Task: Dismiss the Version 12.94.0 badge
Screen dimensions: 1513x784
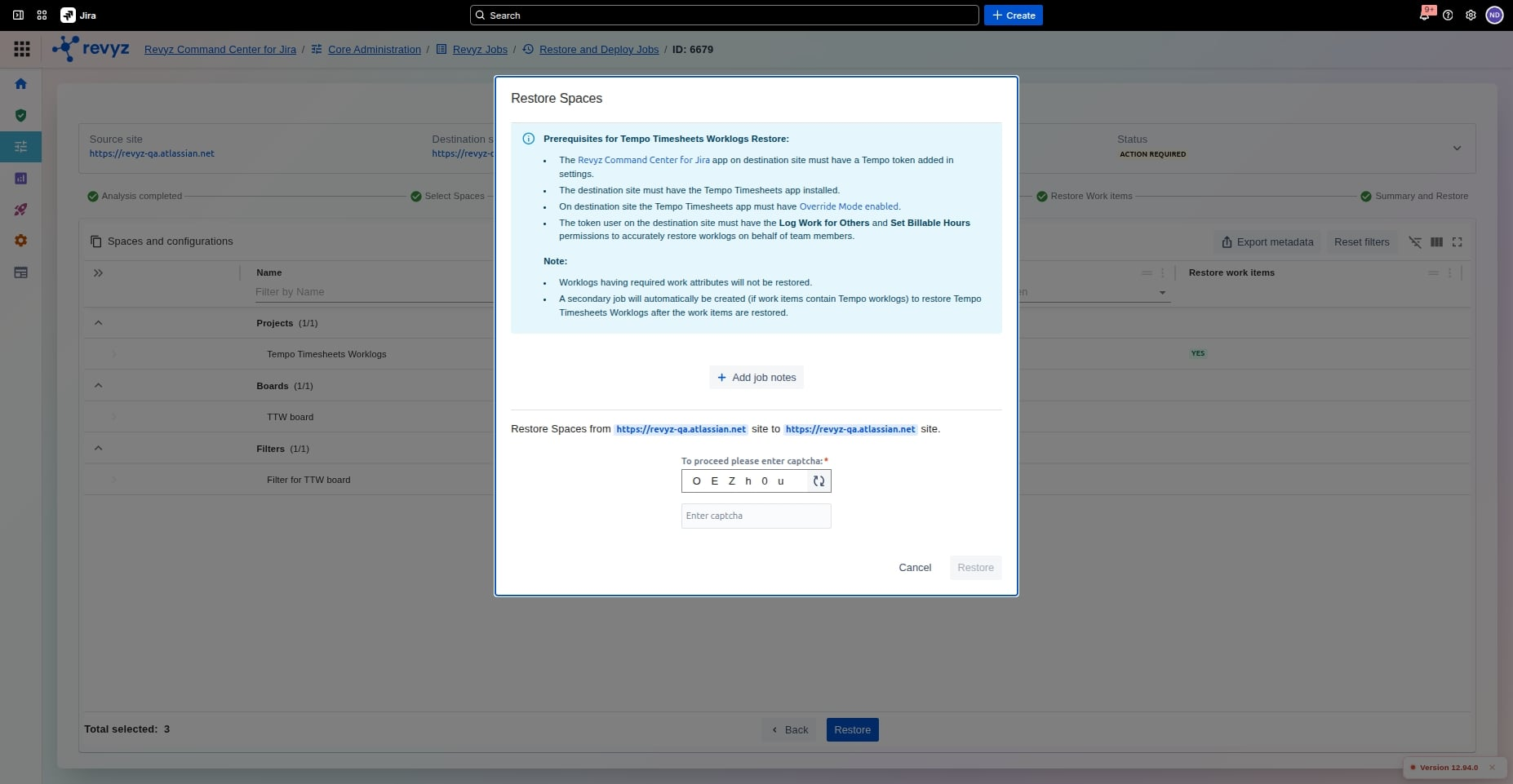Action: point(1492,768)
